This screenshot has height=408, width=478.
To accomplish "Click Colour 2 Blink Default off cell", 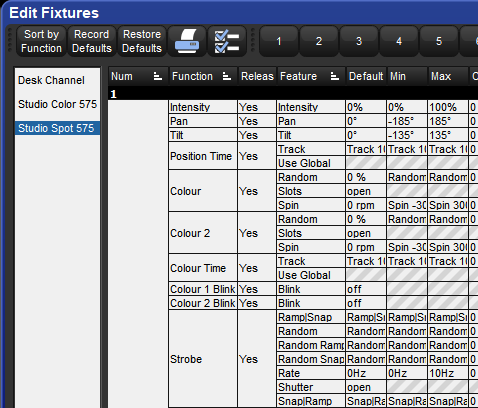I will point(366,303).
